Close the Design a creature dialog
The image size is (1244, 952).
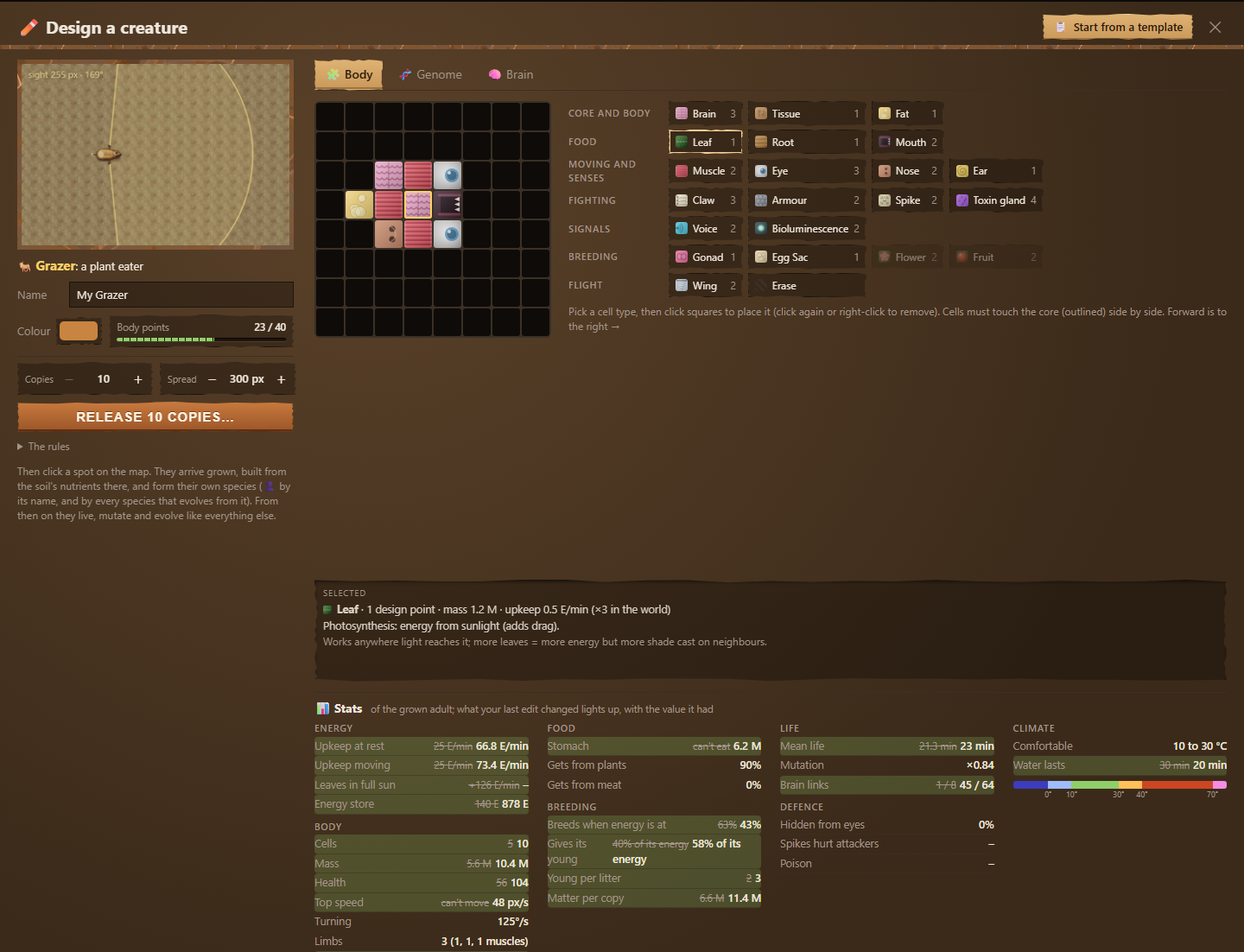tap(1215, 28)
